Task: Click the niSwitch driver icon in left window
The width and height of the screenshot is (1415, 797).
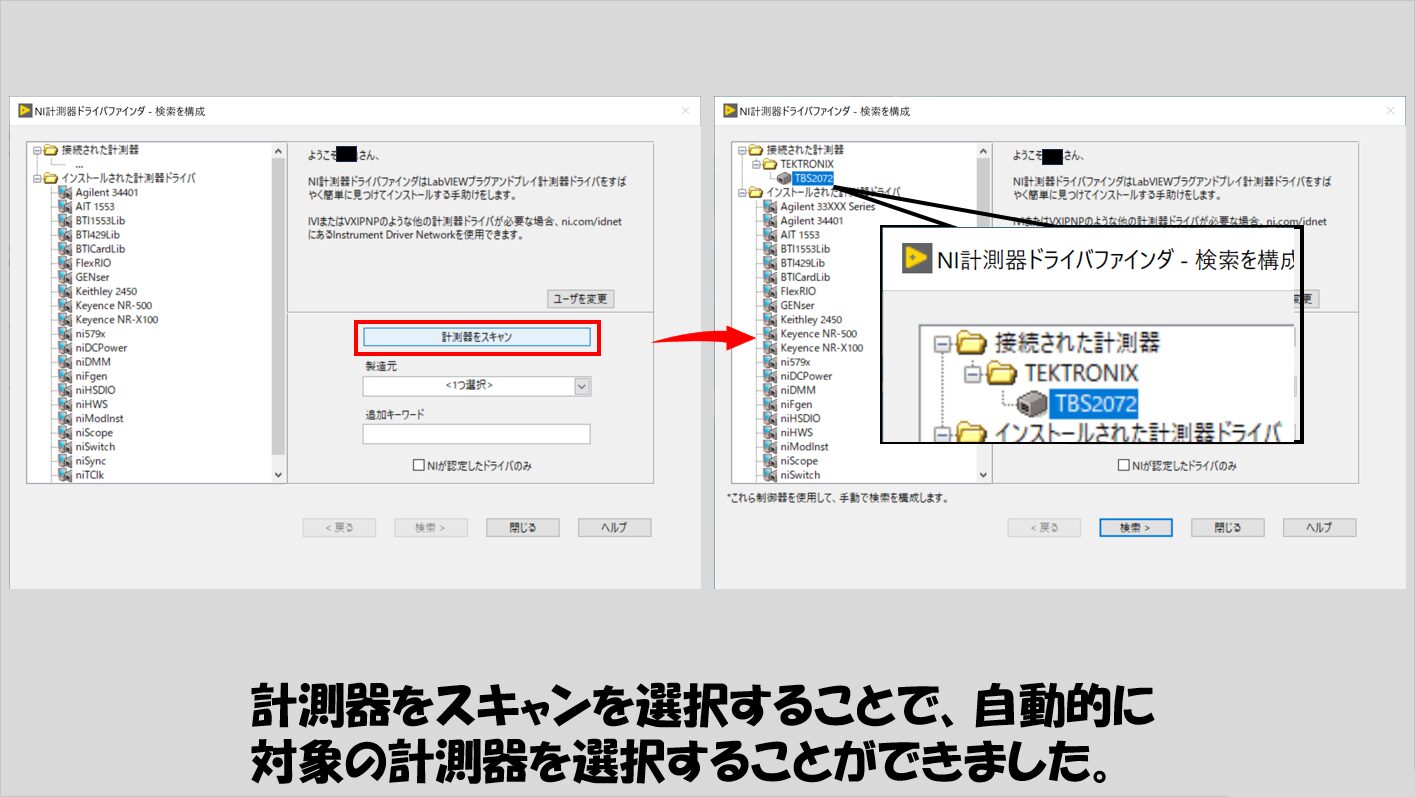Action: [x=64, y=447]
